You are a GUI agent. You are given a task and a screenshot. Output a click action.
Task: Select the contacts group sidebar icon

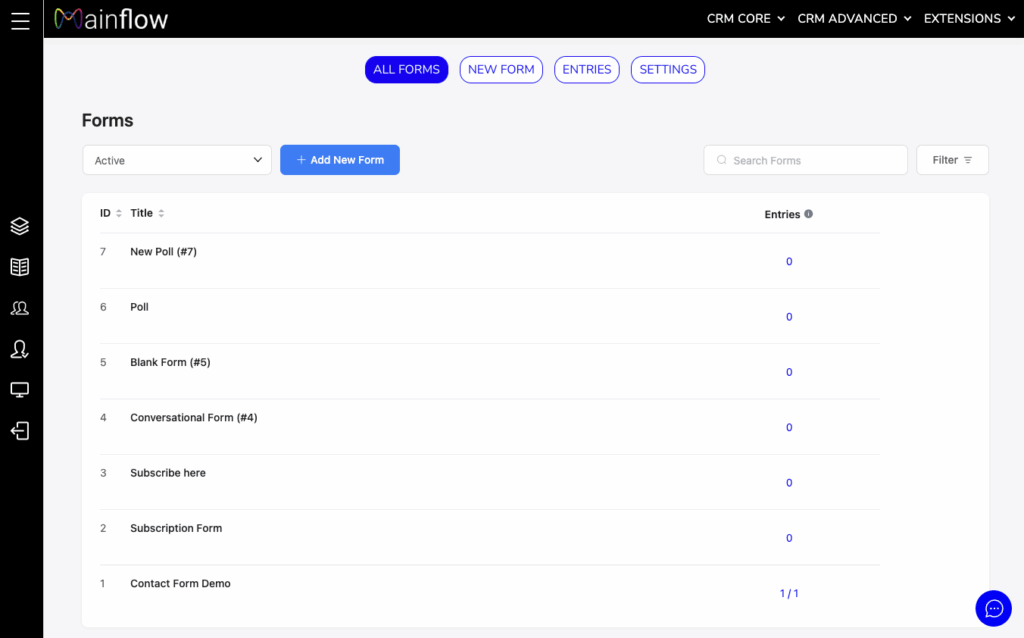pos(20,308)
